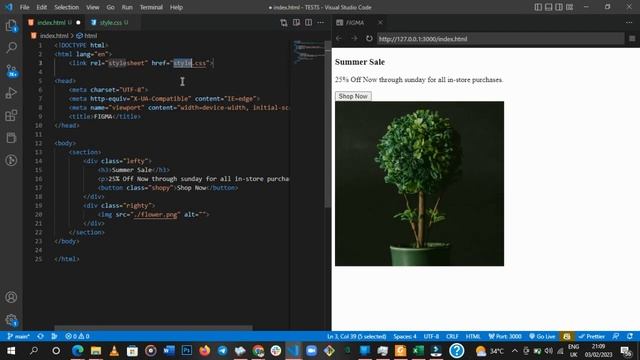Go forward in the preview browser
This screenshot has width=640, height=360.
click(354, 38)
